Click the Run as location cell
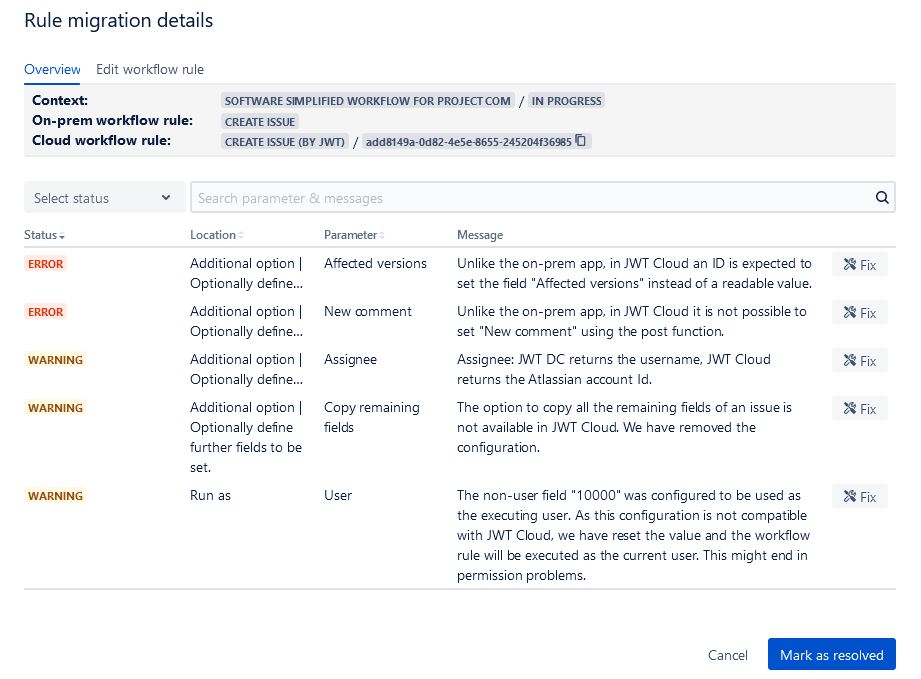The height and width of the screenshot is (679, 921). (210, 496)
